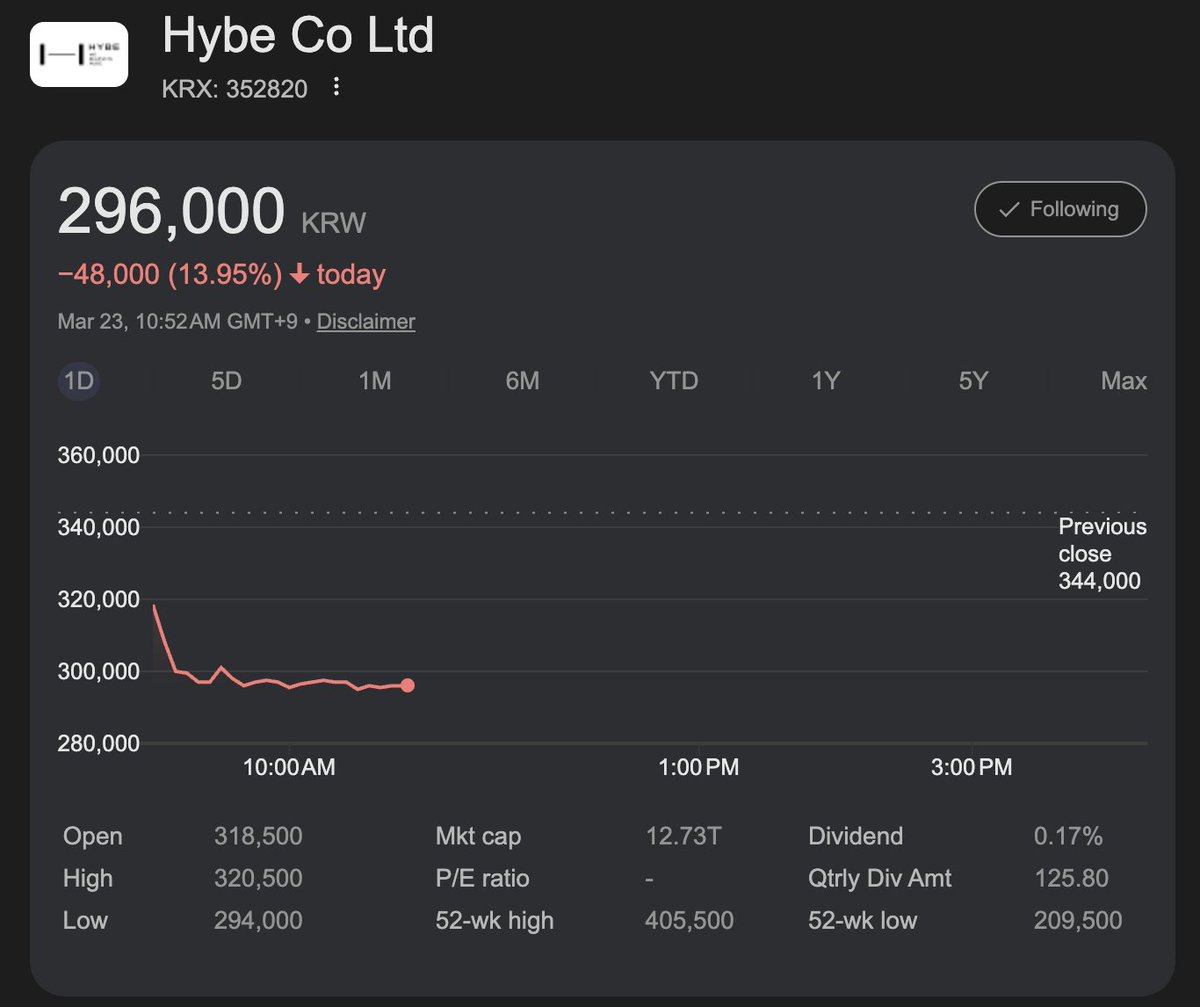Image resolution: width=1200 pixels, height=1007 pixels.
Task: Click the Dividend value 0.17%
Action: pos(1068,836)
